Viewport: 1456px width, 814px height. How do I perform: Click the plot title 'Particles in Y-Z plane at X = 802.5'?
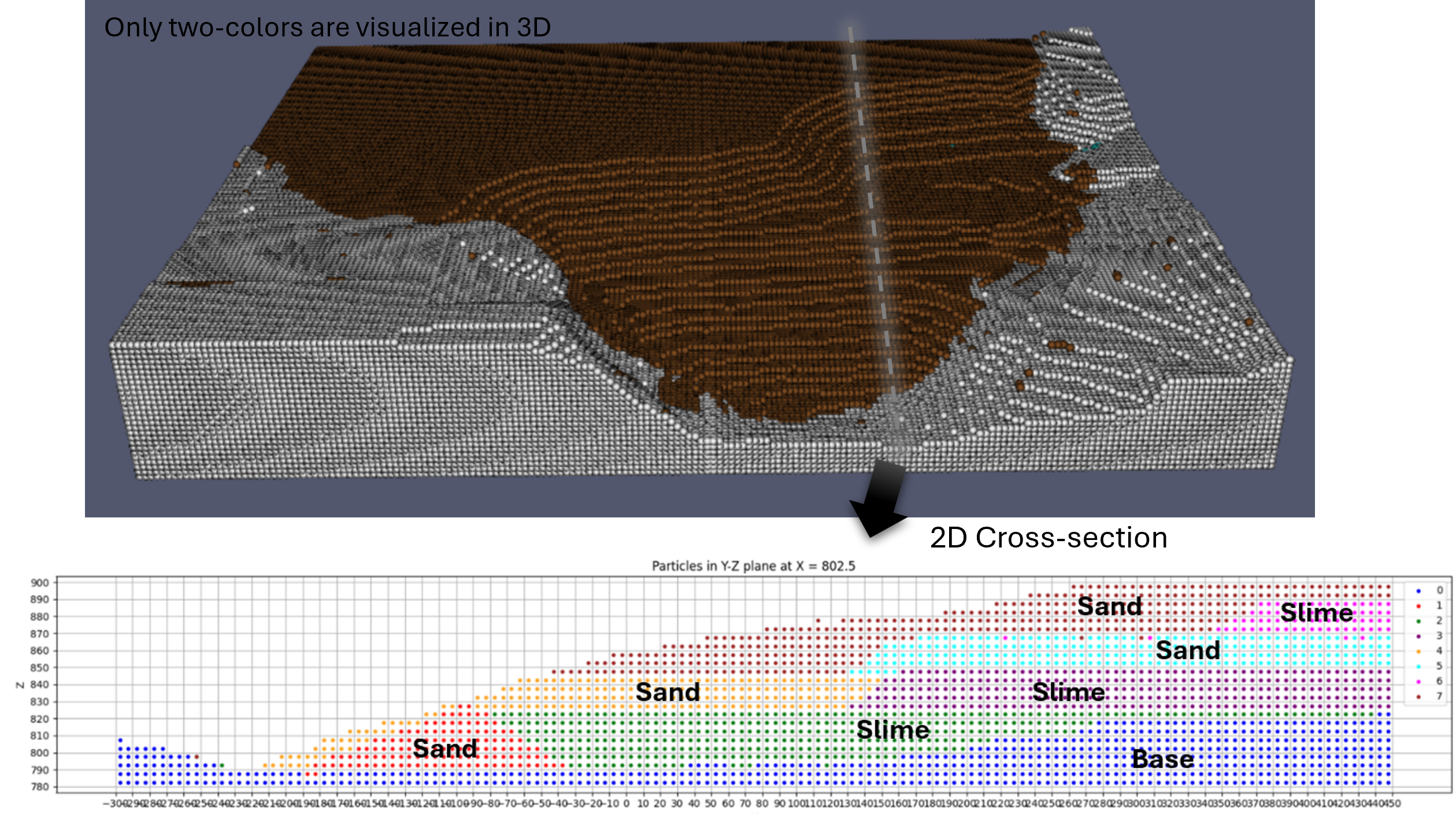[753, 566]
